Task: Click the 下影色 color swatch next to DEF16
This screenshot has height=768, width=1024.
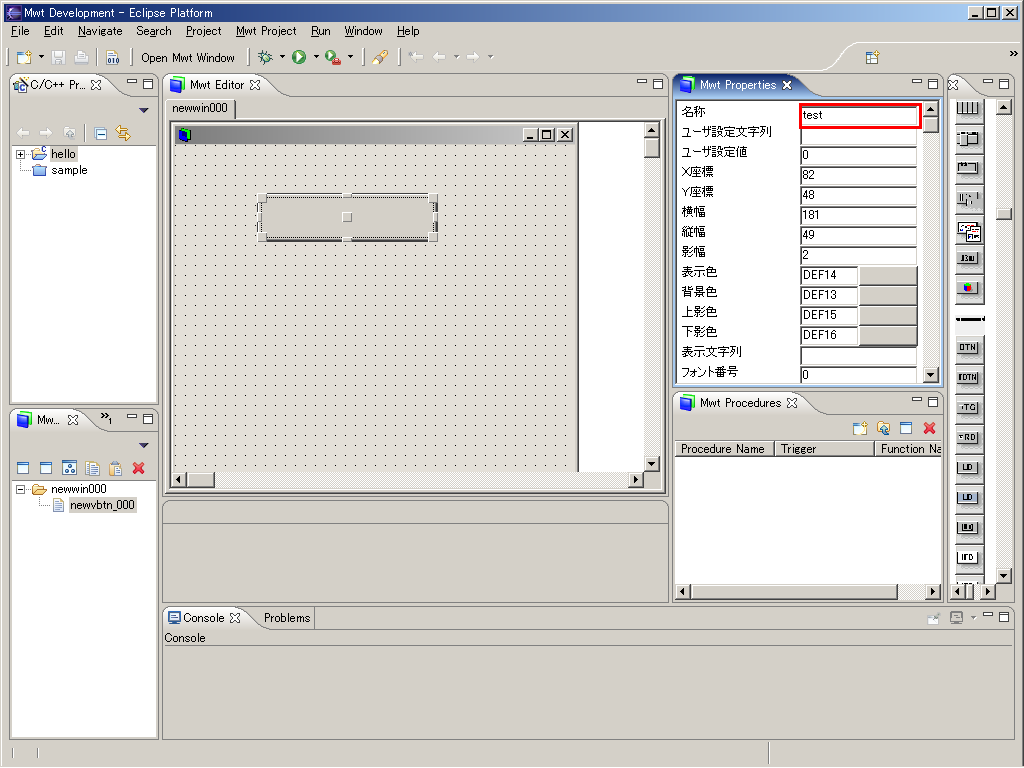Action: [x=888, y=335]
